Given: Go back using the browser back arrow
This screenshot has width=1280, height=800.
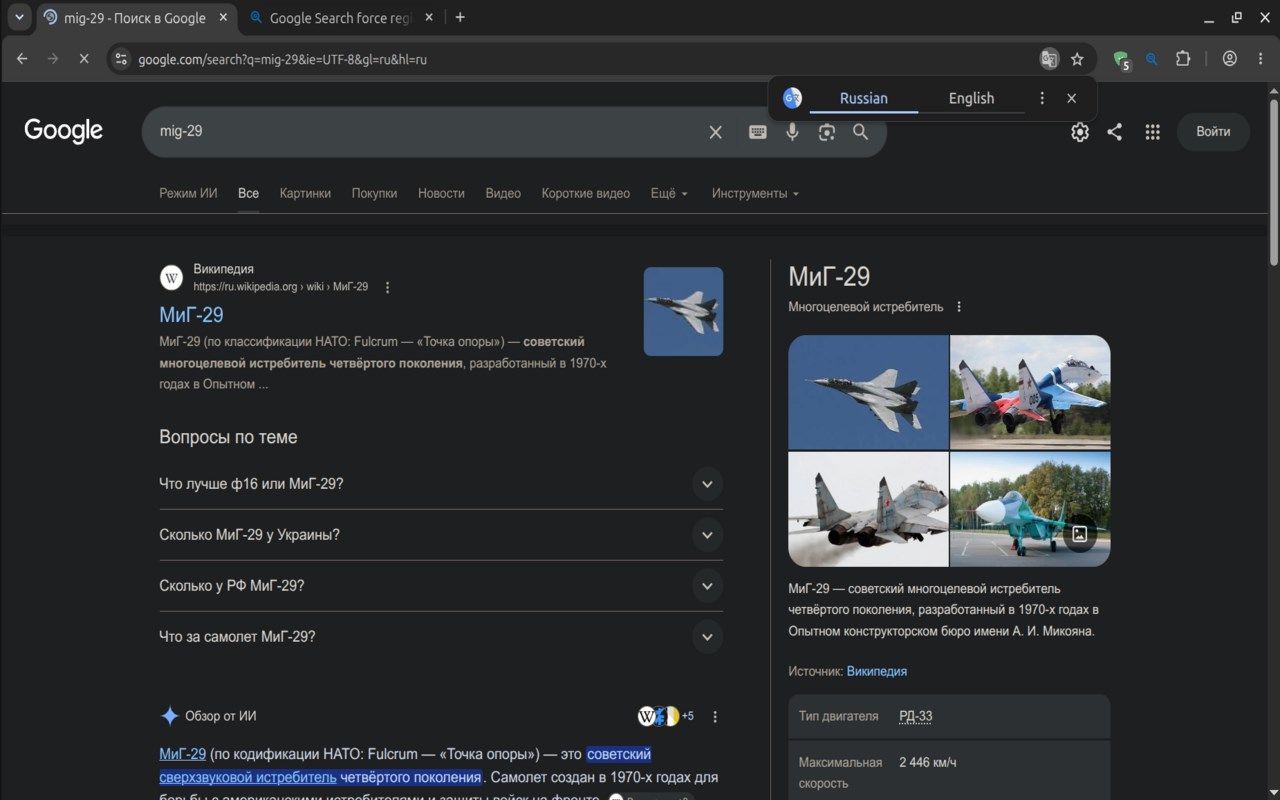Looking at the screenshot, I should pos(22,59).
